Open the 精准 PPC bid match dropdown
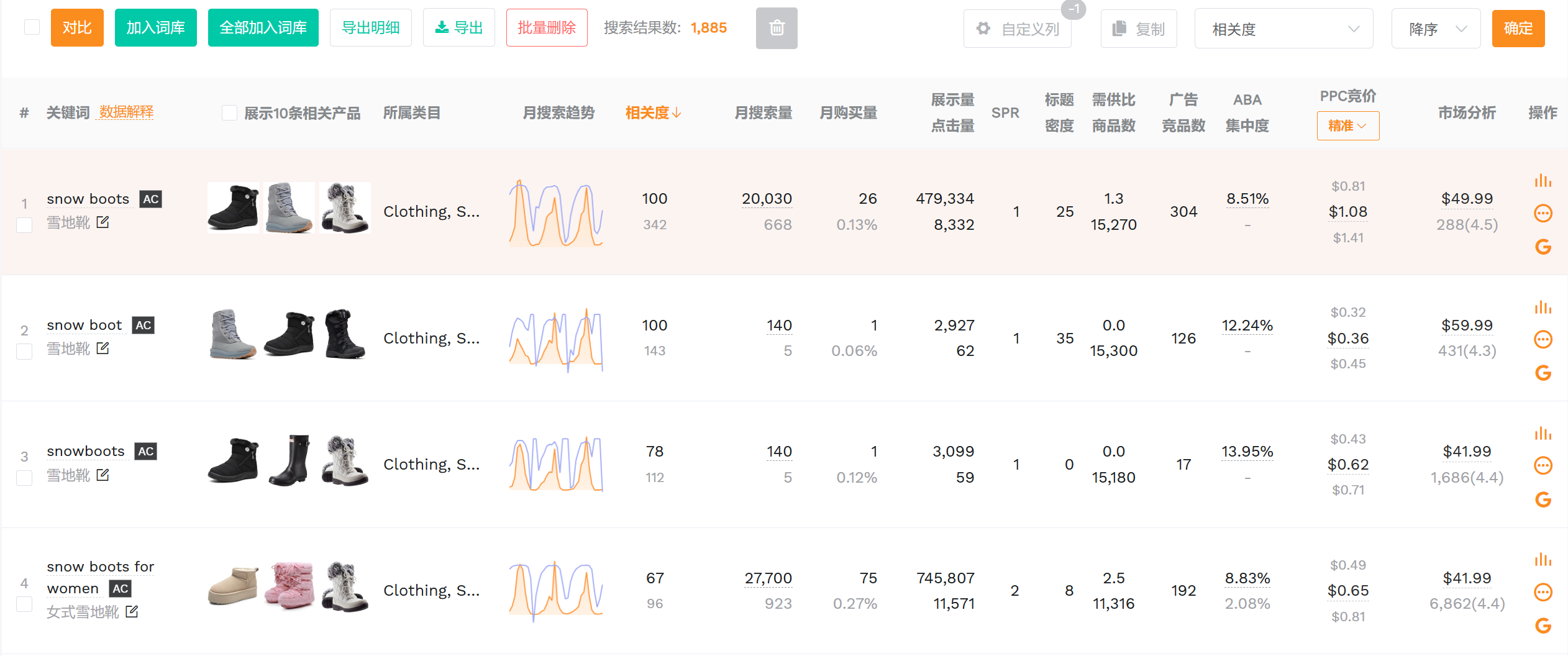The width and height of the screenshot is (1568, 656). pyautogui.click(x=1347, y=126)
